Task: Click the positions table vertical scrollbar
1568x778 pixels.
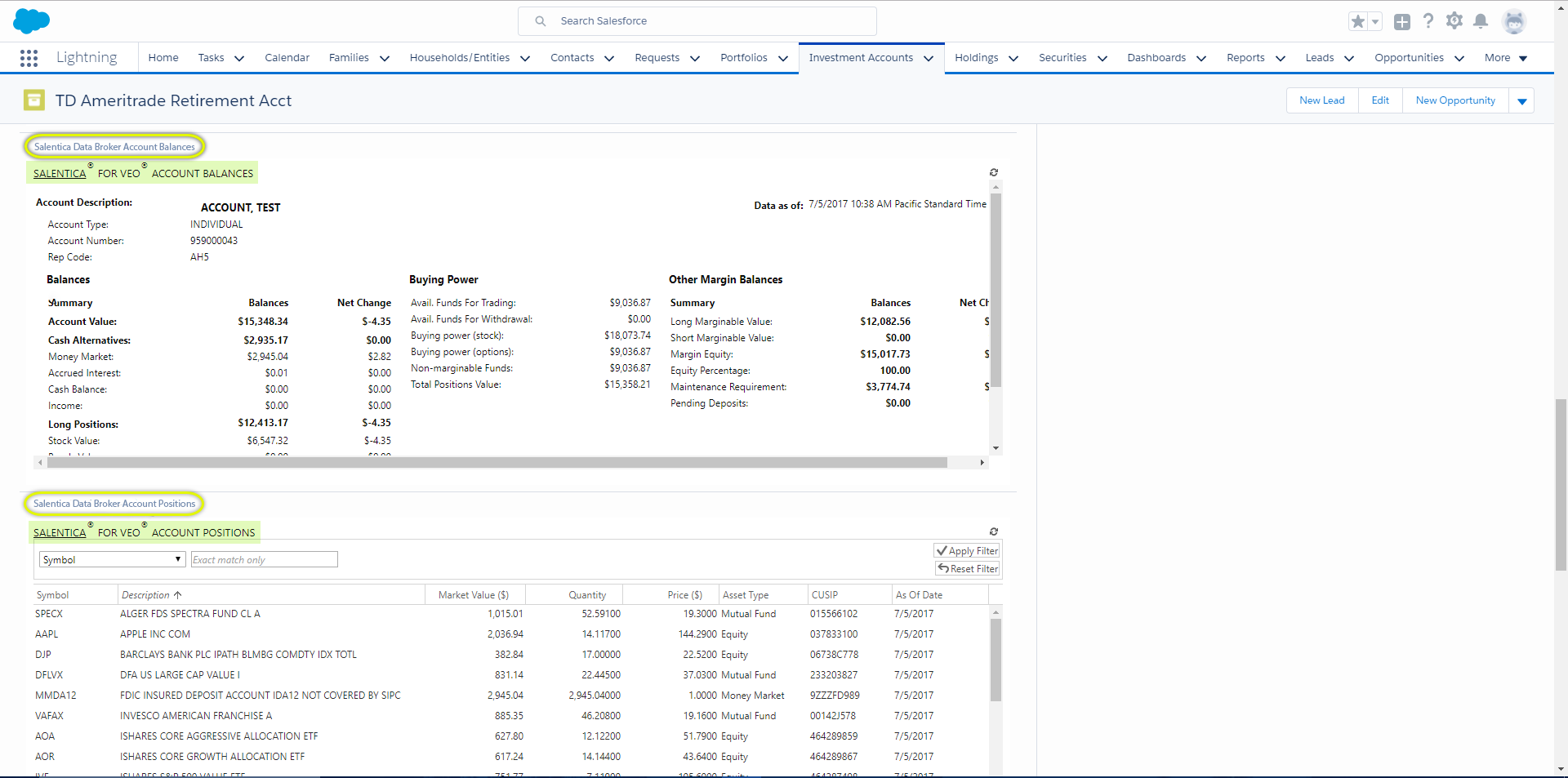Action: [x=996, y=660]
